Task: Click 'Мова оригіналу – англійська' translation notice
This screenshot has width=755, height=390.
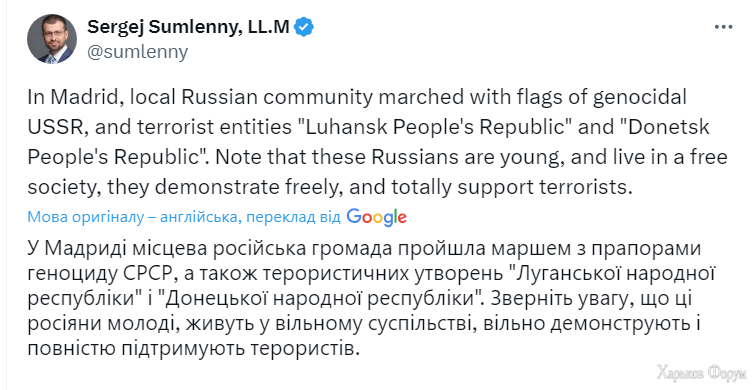Action: pyautogui.click(x=133, y=218)
